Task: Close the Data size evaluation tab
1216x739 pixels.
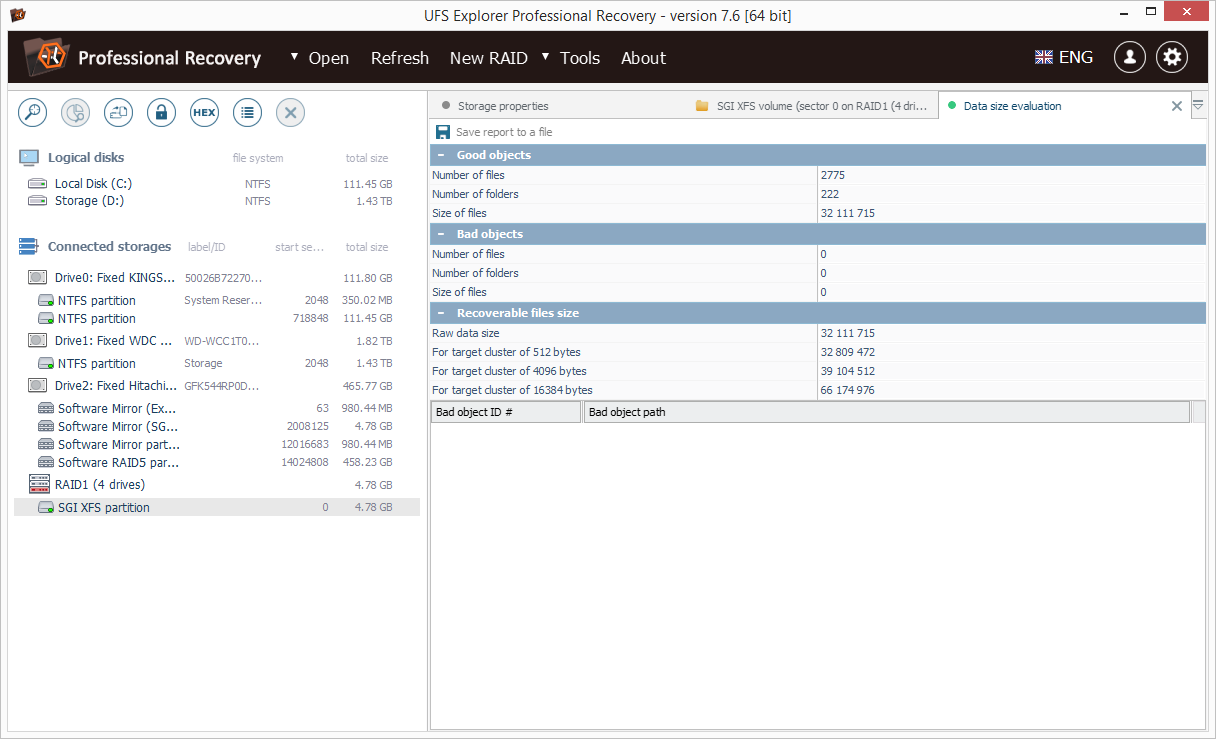Action: click(1177, 106)
